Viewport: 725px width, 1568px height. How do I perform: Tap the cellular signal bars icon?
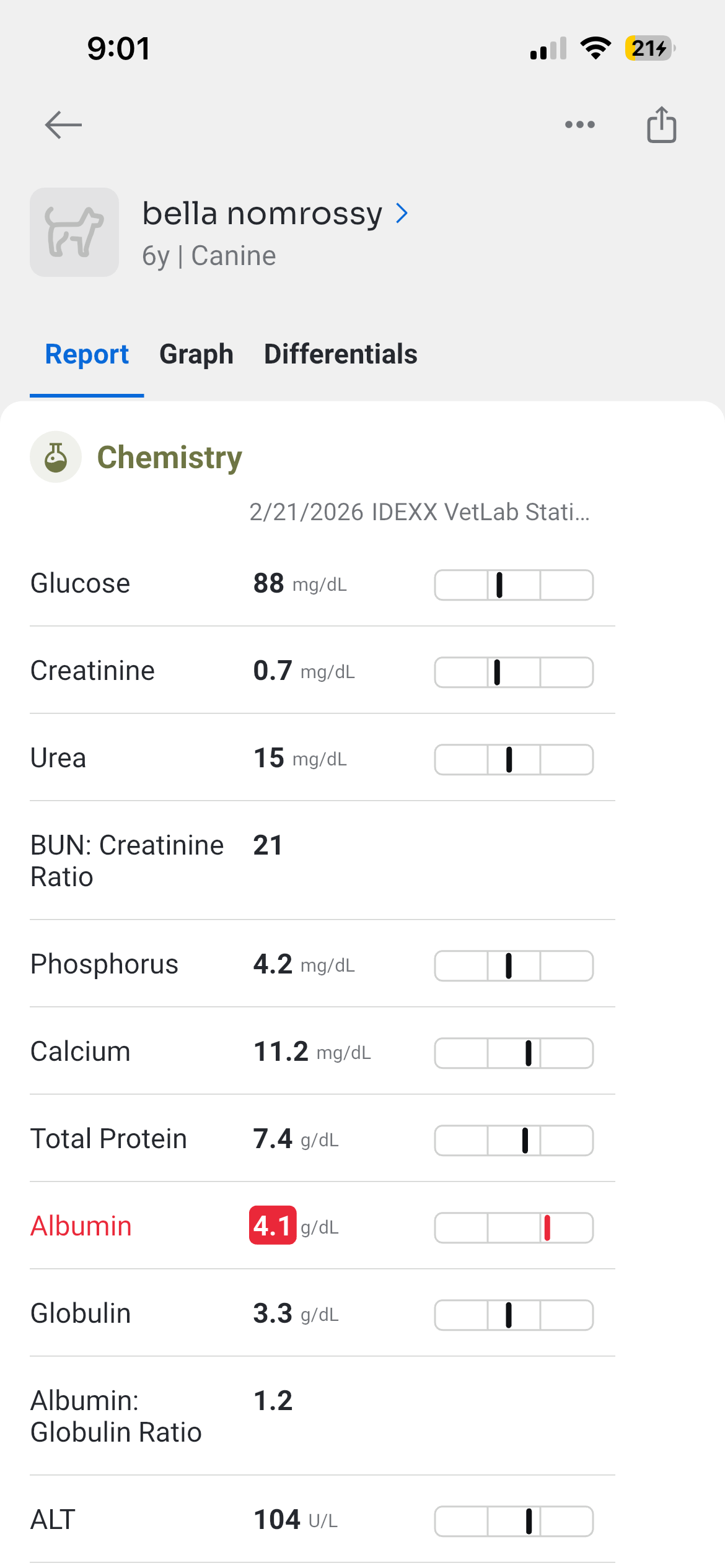click(x=548, y=48)
